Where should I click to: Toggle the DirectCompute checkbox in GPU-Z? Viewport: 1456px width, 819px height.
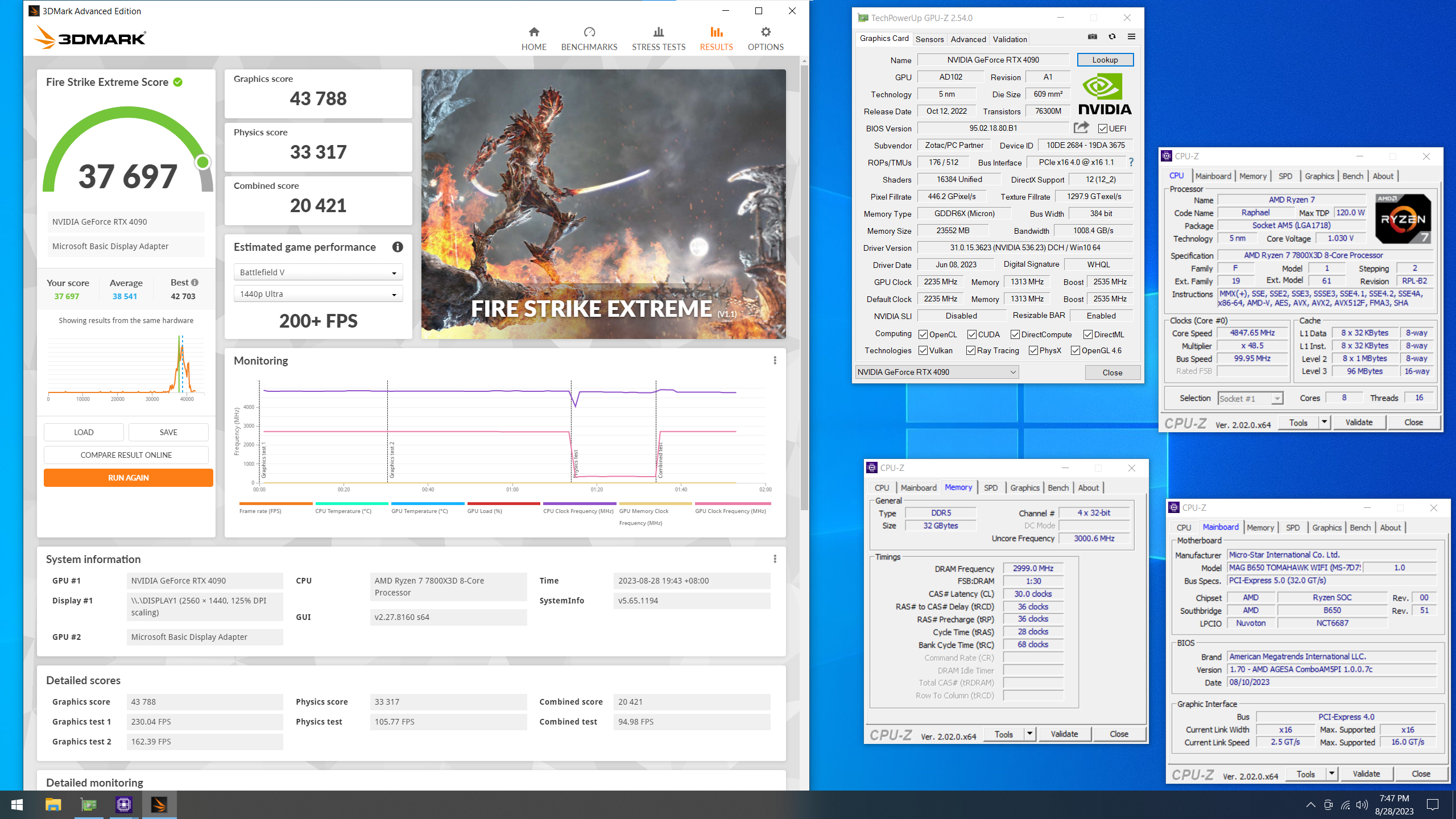click(1015, 334)
